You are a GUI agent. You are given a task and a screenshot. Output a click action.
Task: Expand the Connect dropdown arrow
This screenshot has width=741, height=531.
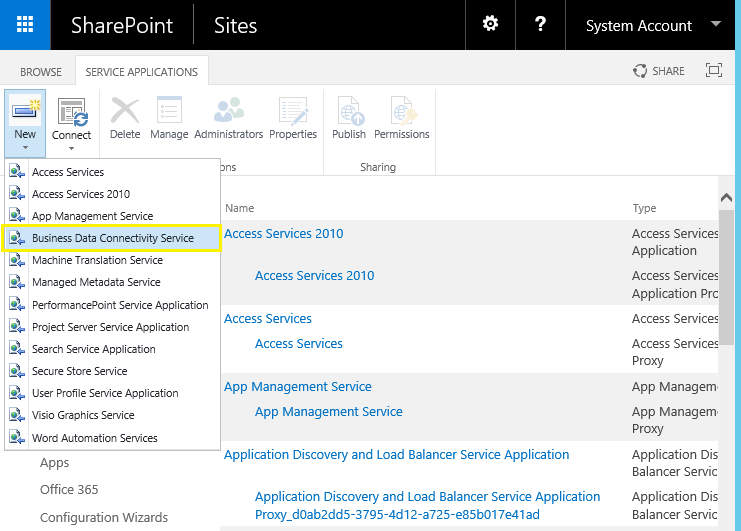click(71, 149)
